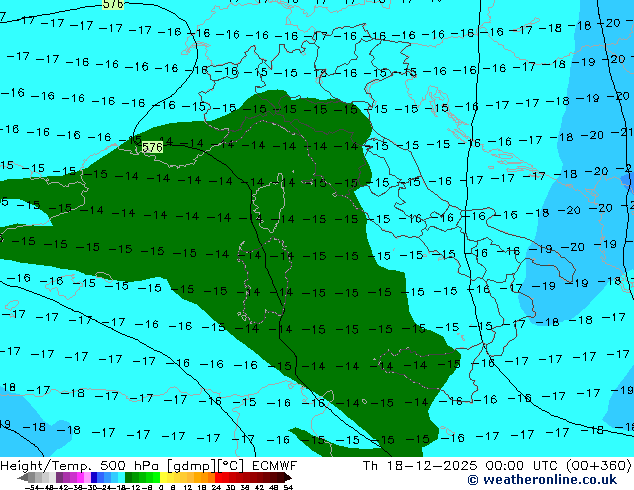The width and height of the screenshot is (634, 490).
Task: Click the dark maroon right arrow of scale
Action: 287,477
